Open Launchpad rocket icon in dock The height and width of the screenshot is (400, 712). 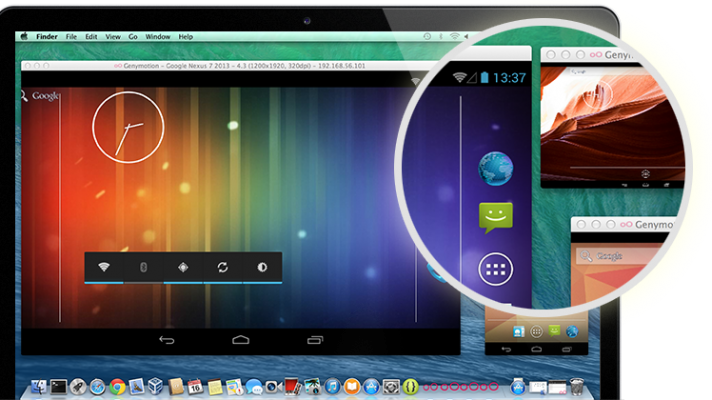[x=78, y=387]
